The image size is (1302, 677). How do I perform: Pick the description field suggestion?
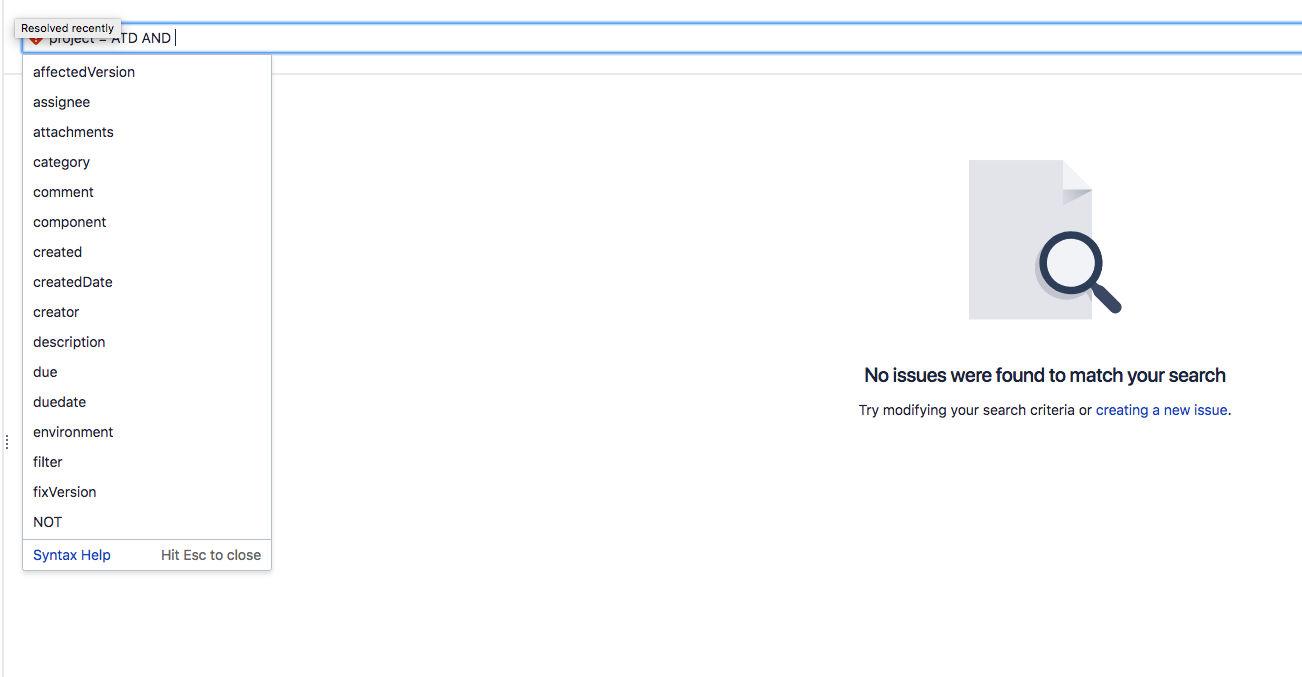pyautogui.click(x=147, y=342)
